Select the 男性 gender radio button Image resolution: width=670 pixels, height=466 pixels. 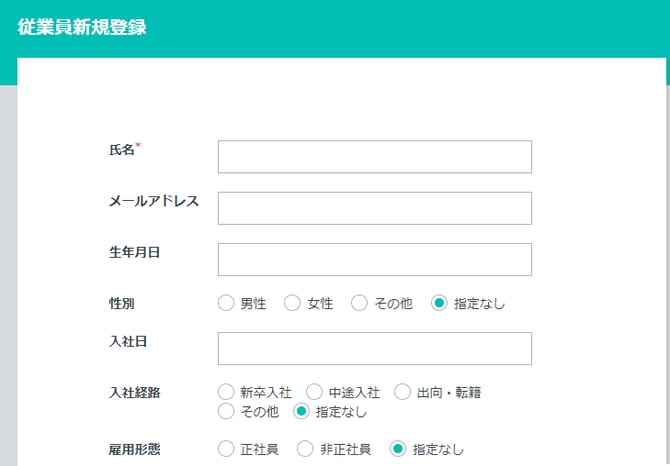coord(226,303)
